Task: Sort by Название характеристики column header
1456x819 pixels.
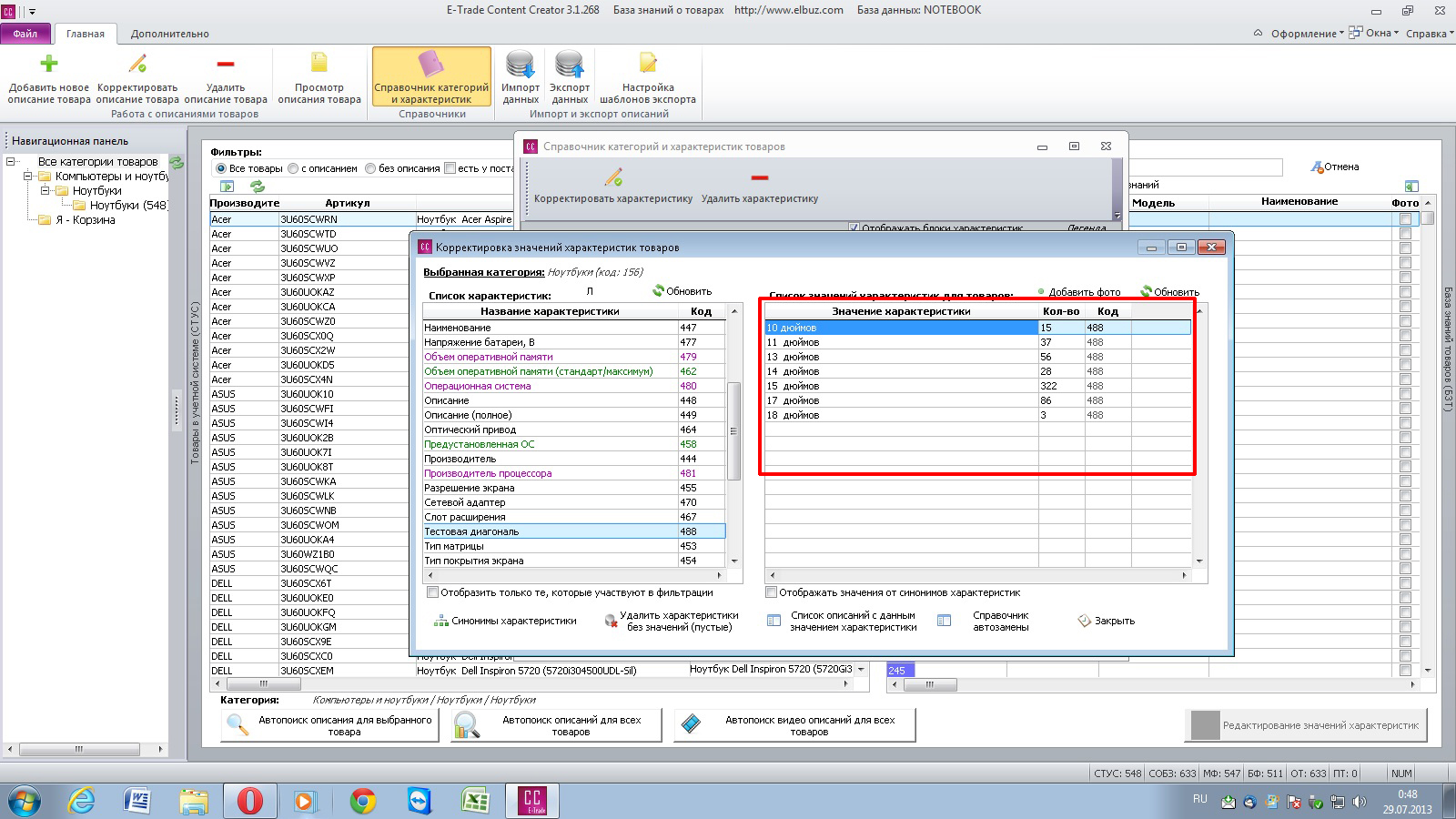Action: click(x=550, y=311)
